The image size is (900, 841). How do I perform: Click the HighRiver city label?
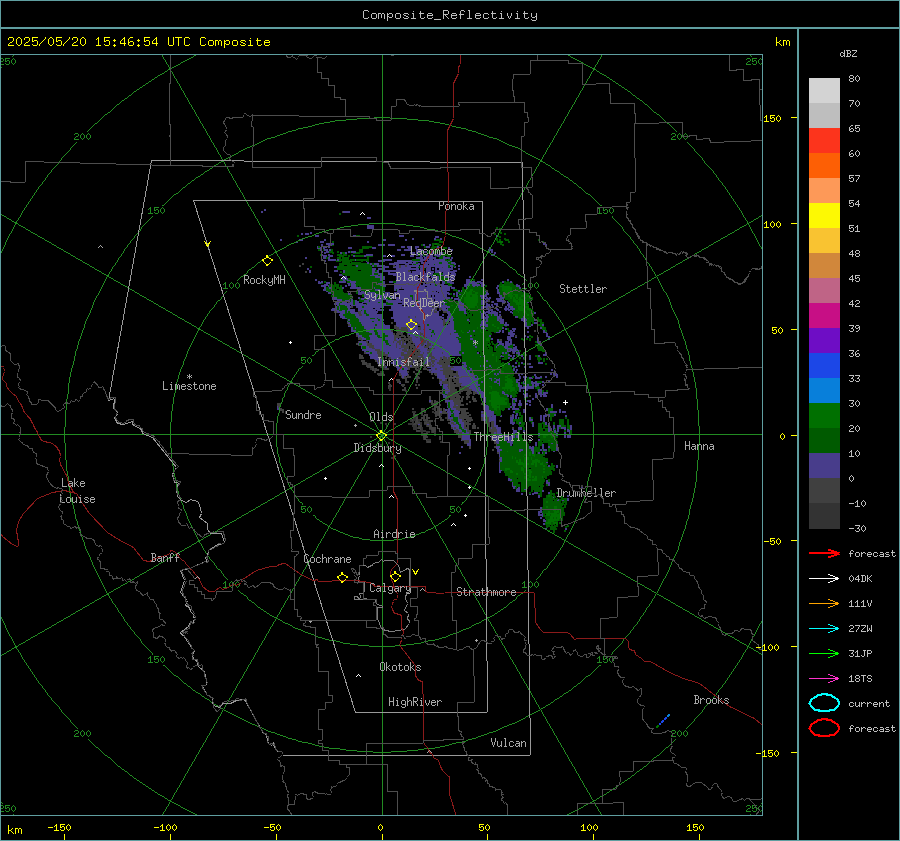414,702
